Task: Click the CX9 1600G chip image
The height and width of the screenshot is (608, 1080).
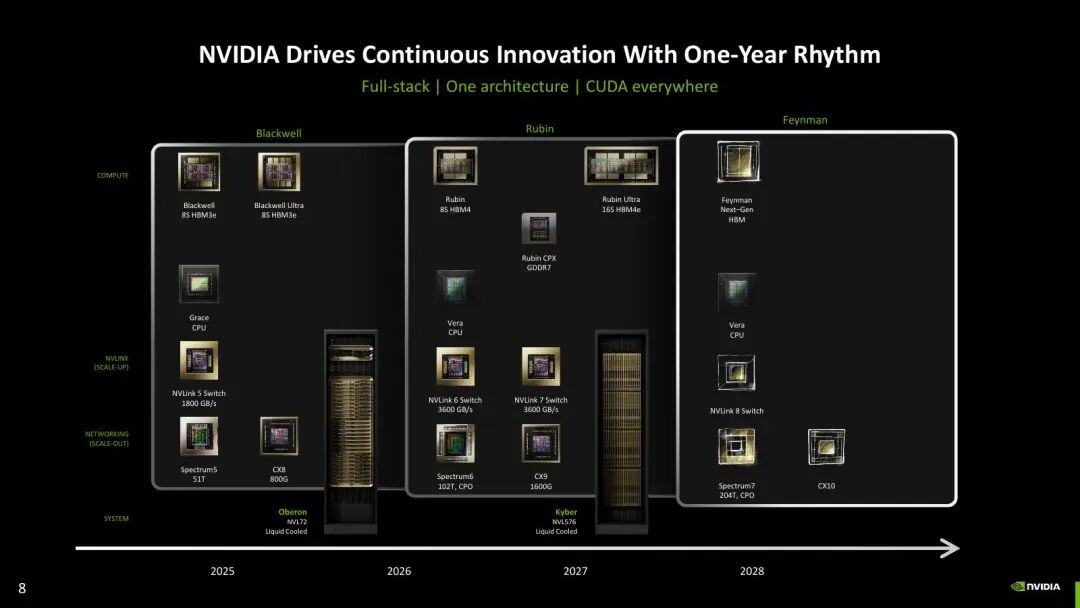Action: (541, 443)
